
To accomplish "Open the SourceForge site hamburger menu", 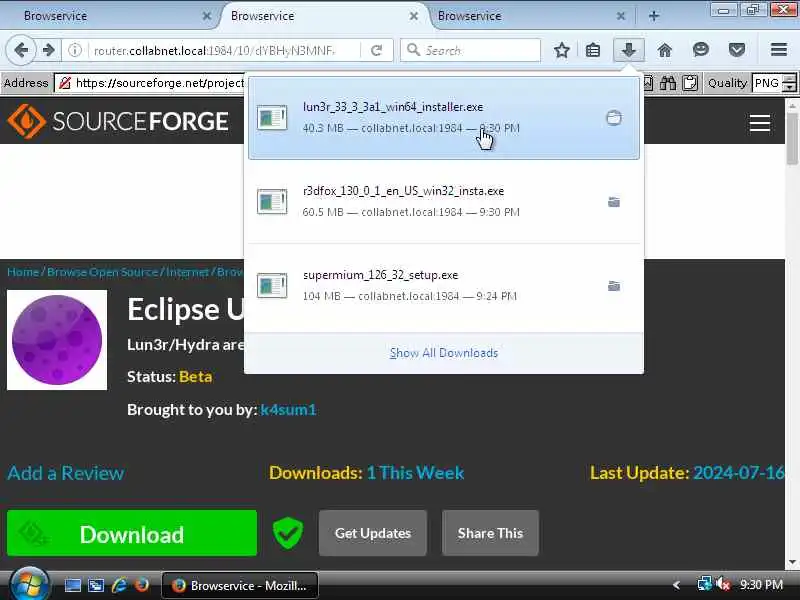I will coord(760,122).
